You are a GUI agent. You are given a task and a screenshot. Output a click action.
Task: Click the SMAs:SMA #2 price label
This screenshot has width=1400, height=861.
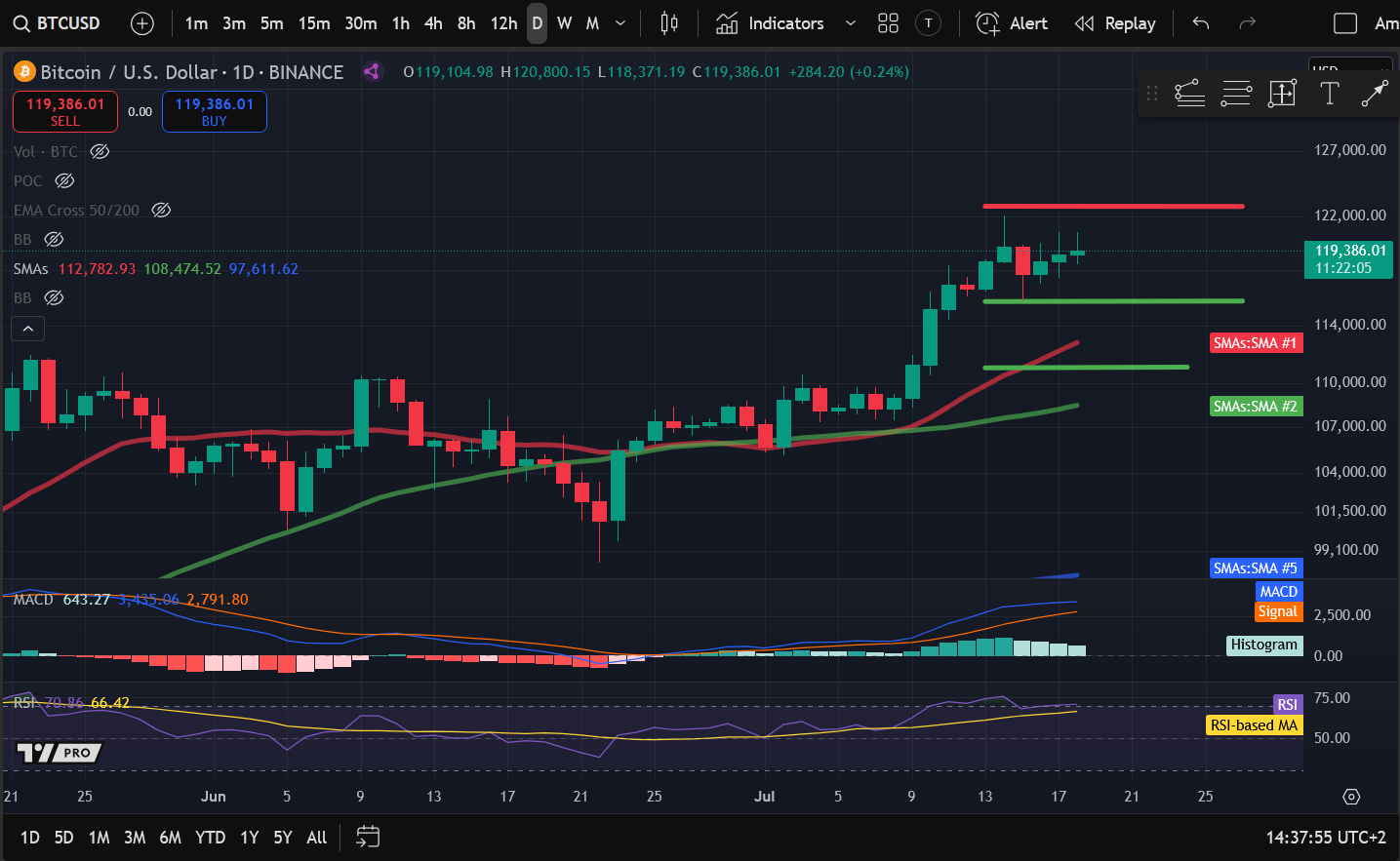pyautogui.click(x=1256, y=406)
